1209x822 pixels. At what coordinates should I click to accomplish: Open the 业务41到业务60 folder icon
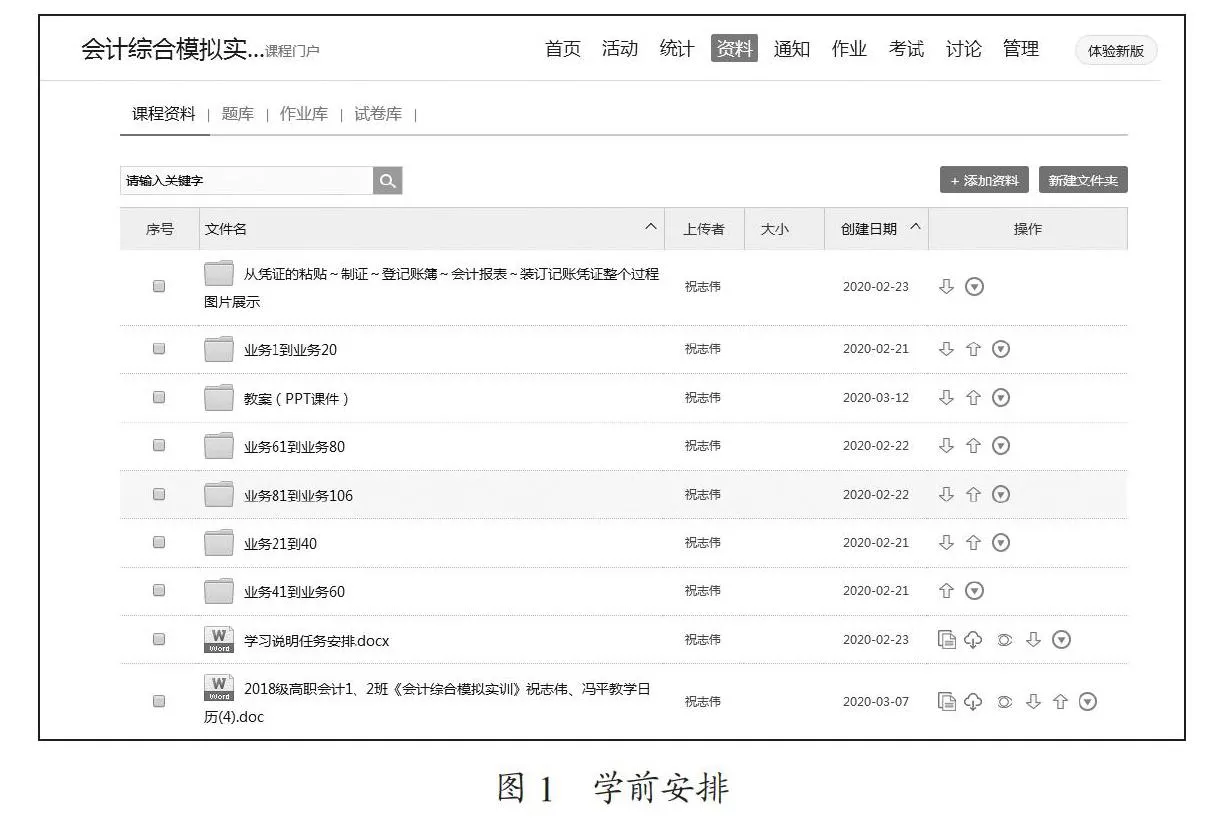click(x=219, y=591)
